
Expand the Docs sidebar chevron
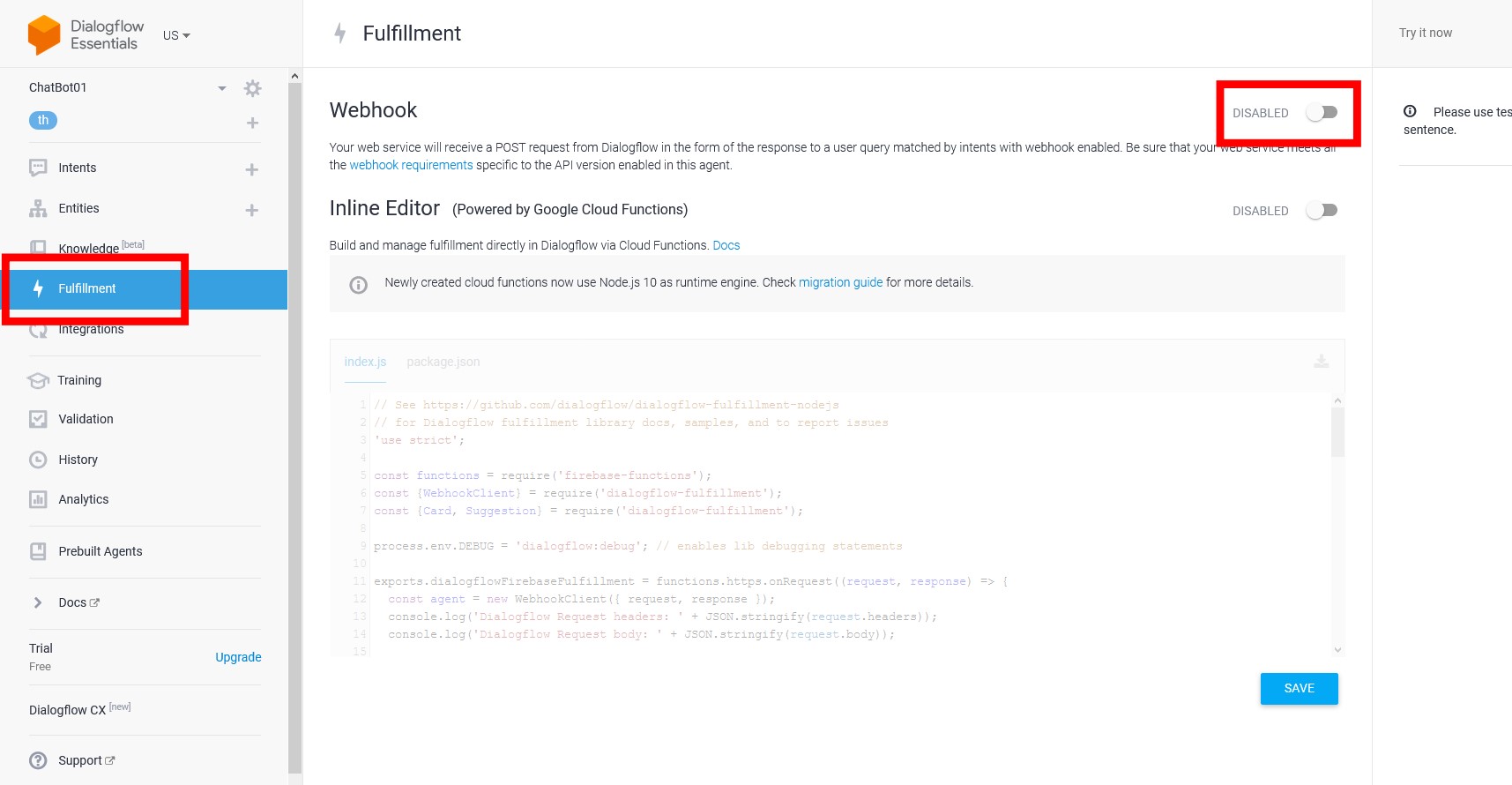pos(38,602)
